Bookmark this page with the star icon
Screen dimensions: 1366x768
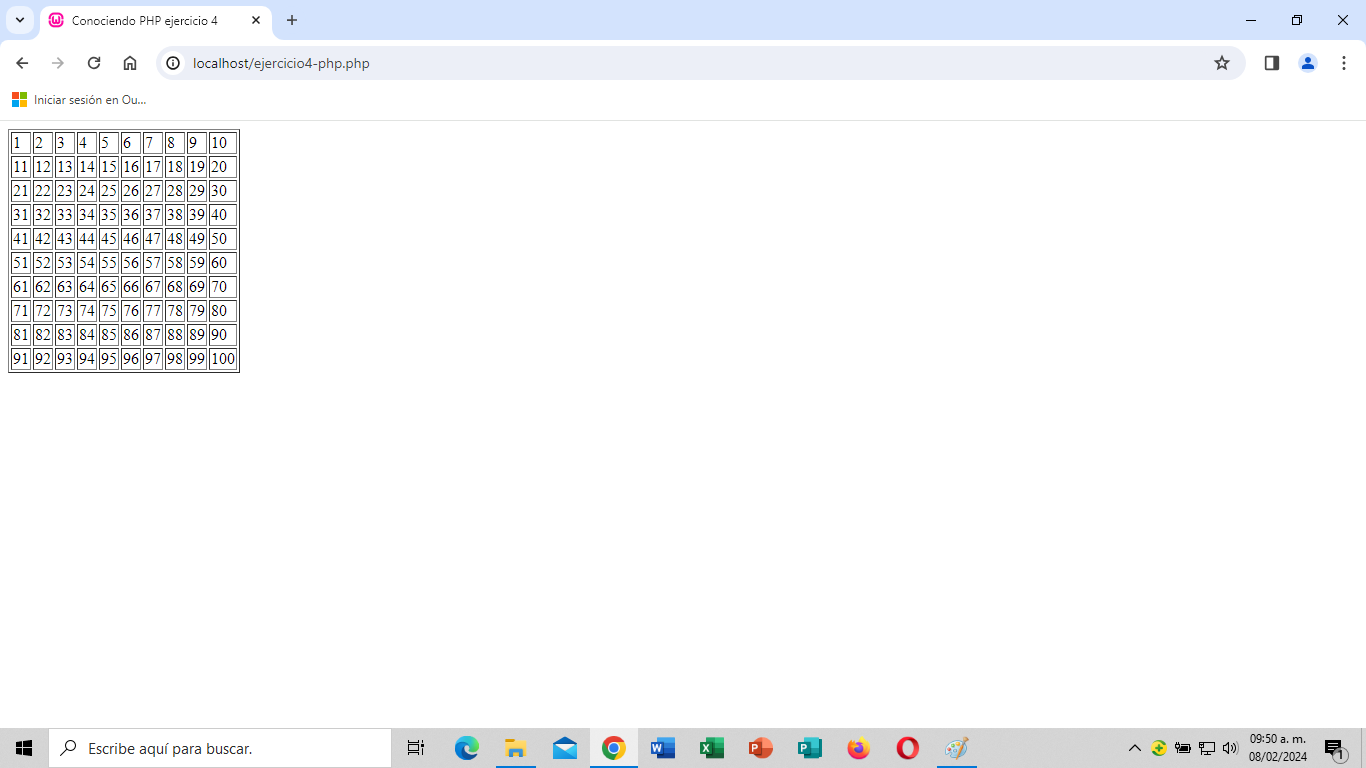[1221, 63]
